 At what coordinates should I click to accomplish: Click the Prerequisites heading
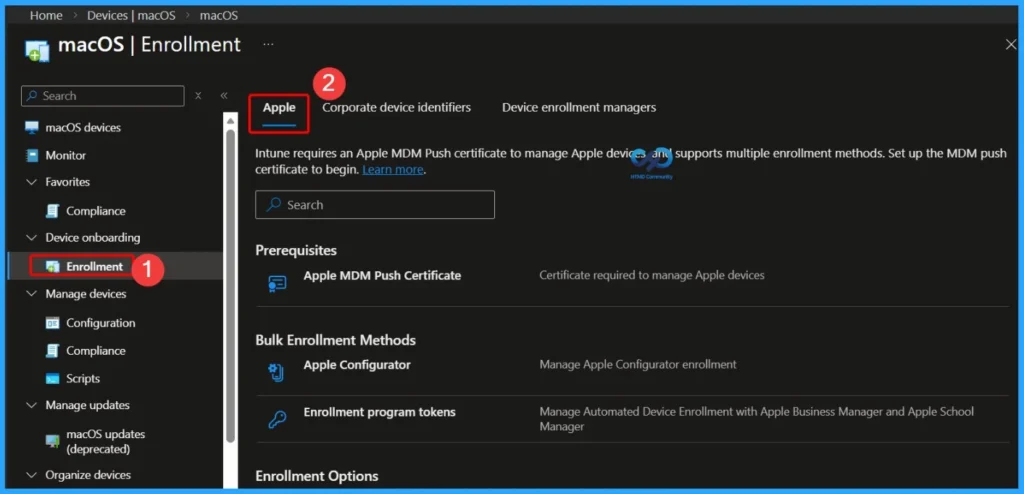296,250
